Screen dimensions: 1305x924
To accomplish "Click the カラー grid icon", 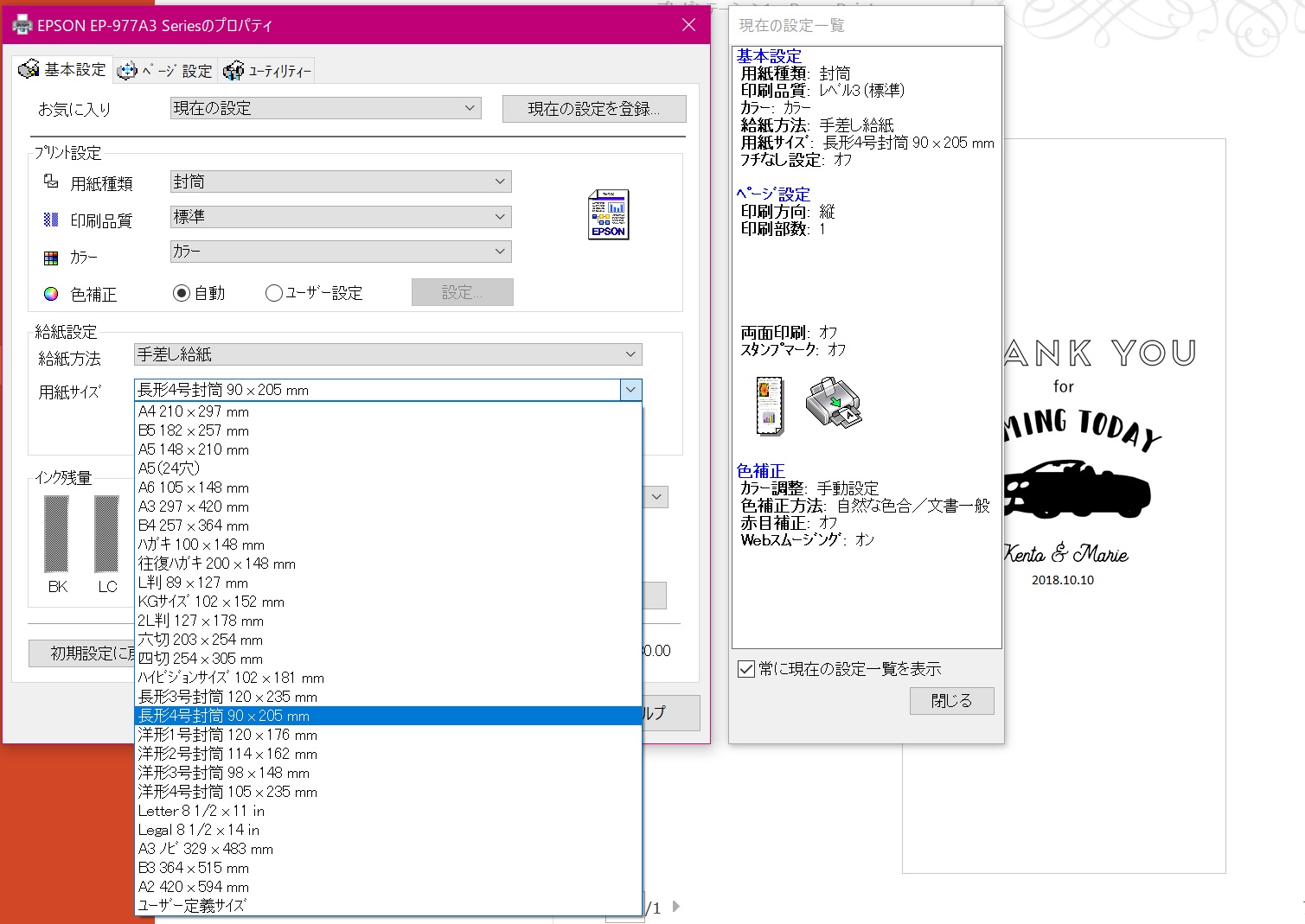I will click(x=51, y=258).
